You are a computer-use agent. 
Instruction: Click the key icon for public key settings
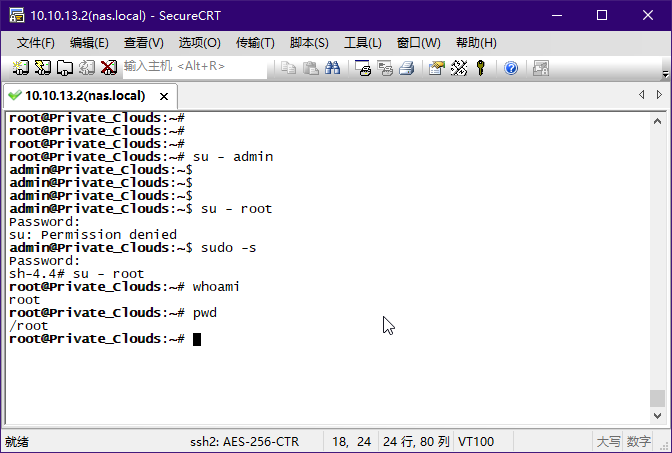point(481,68)
